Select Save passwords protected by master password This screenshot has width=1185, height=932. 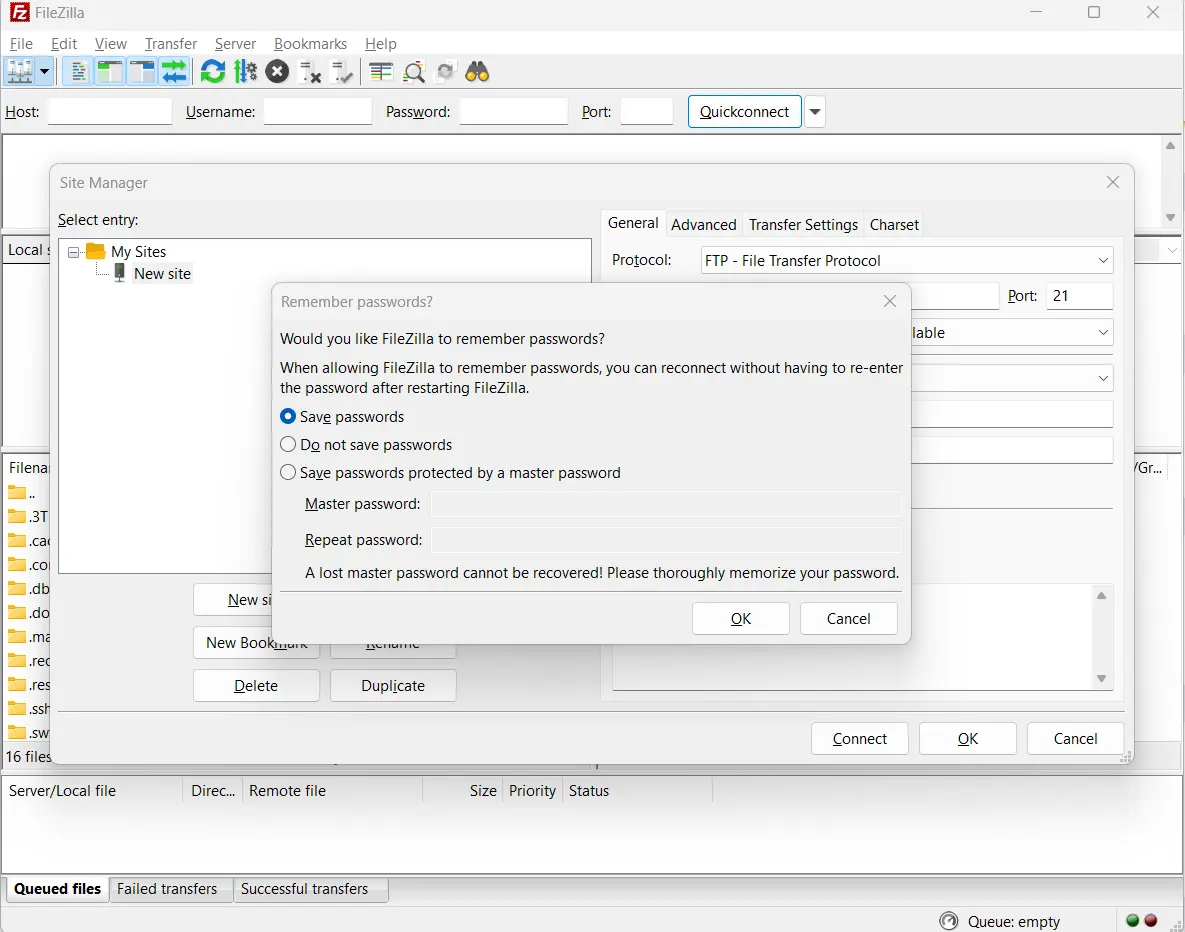click(288, 472)
